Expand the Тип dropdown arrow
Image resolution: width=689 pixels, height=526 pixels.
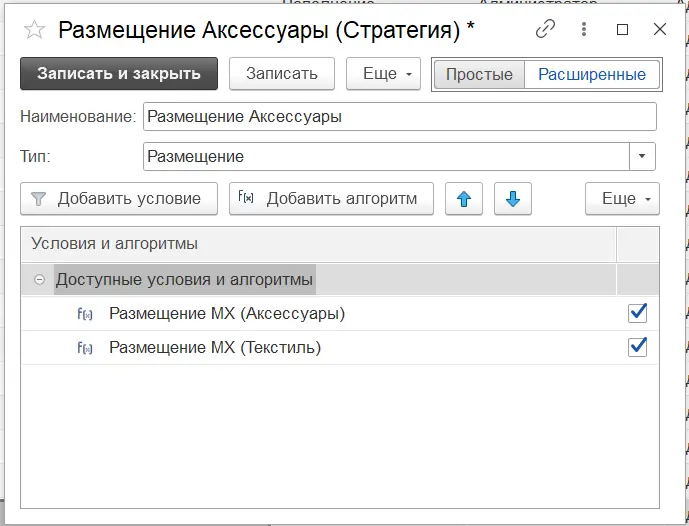[642, 156]
